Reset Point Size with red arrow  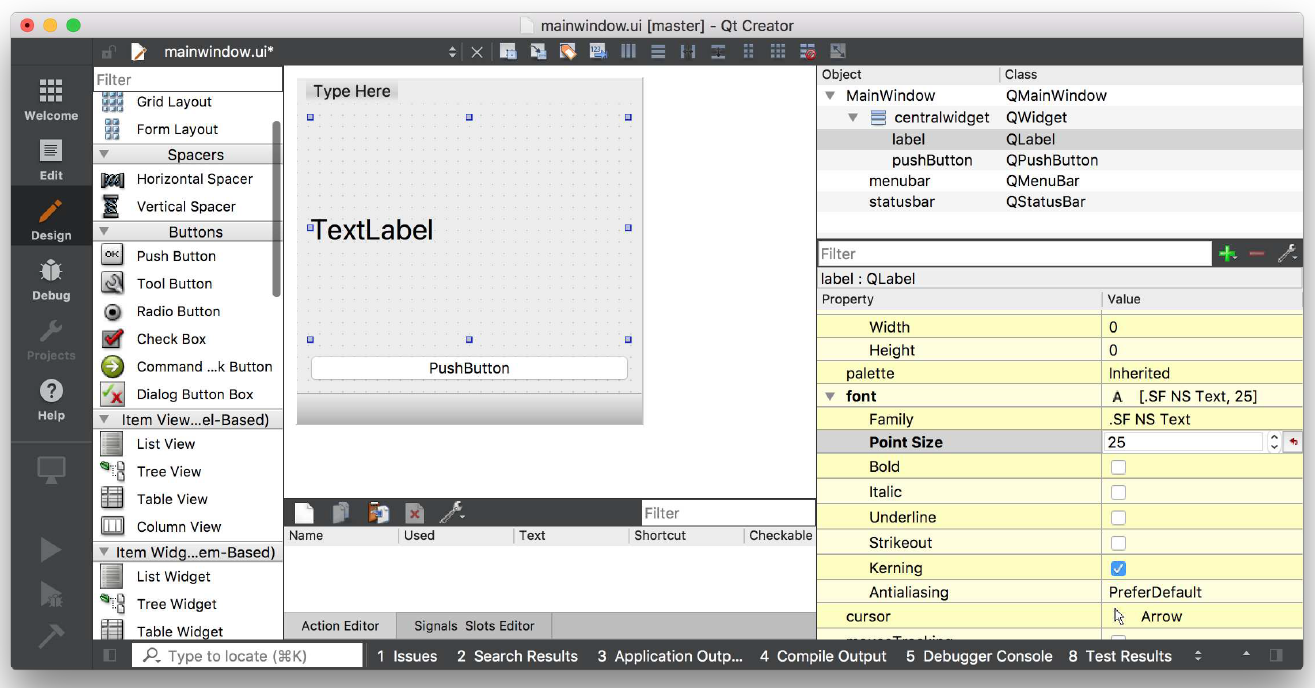1293,442
